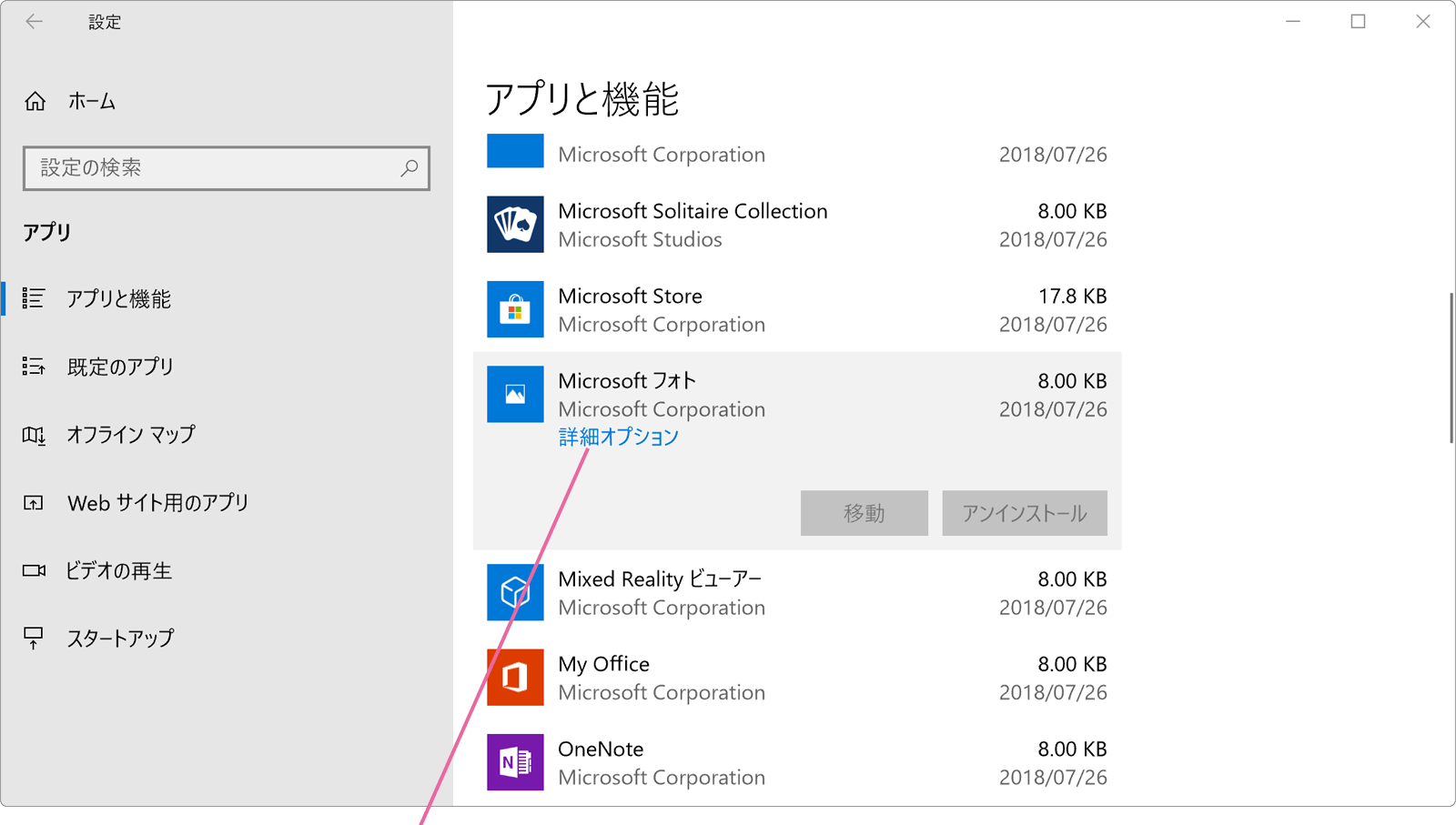Click the ビデオの再生 camera icon
Image resolution: width=1456 pixels, height=825 pixels.
coord(34,570)
